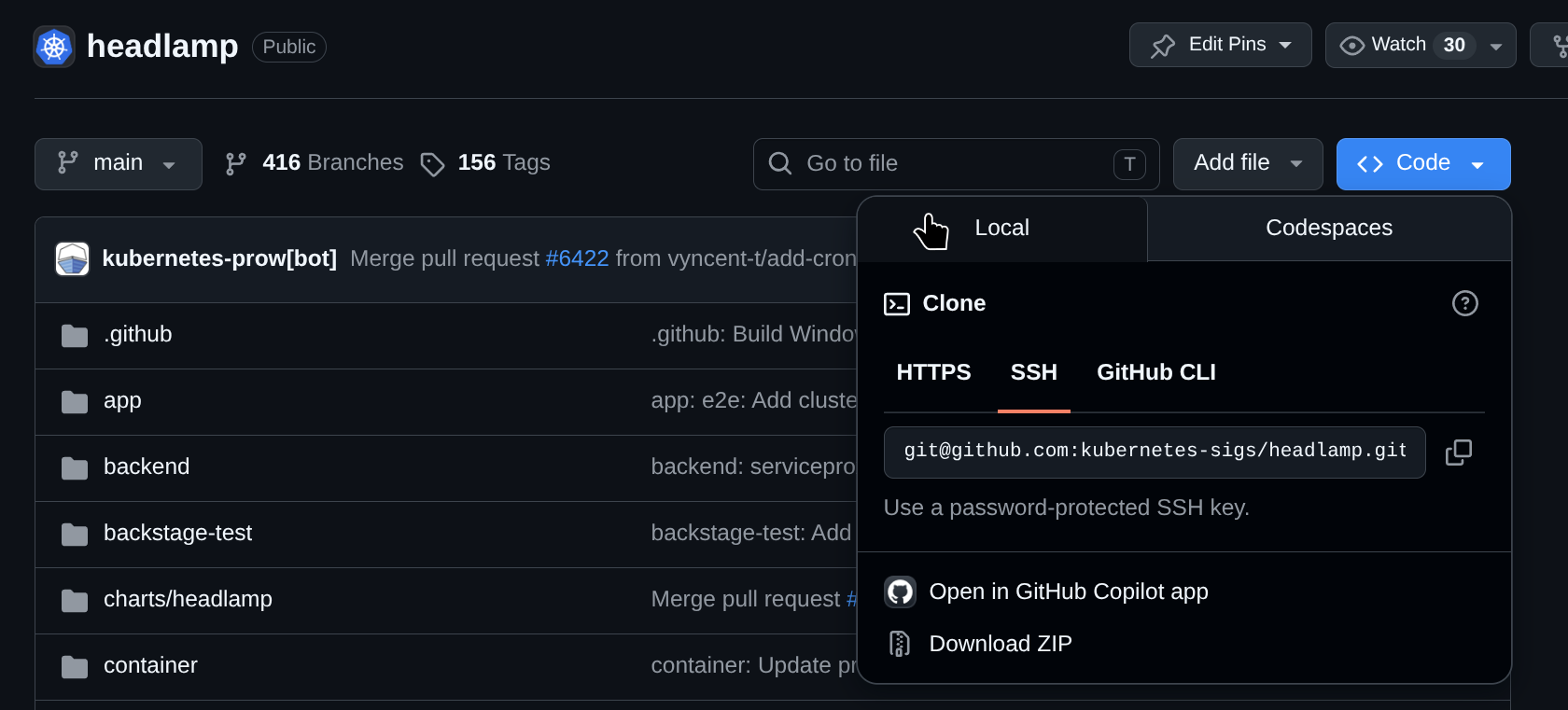1568x710 pixels.
Task: Open the .github folder
Action: (138, 335)
